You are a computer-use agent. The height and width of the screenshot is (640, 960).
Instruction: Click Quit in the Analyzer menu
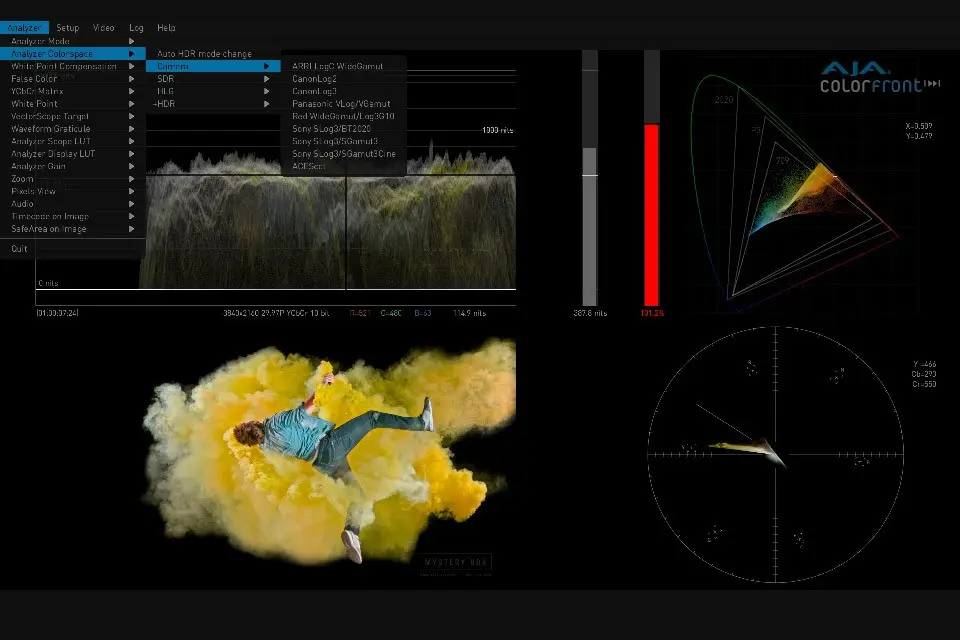click(20, 248)
